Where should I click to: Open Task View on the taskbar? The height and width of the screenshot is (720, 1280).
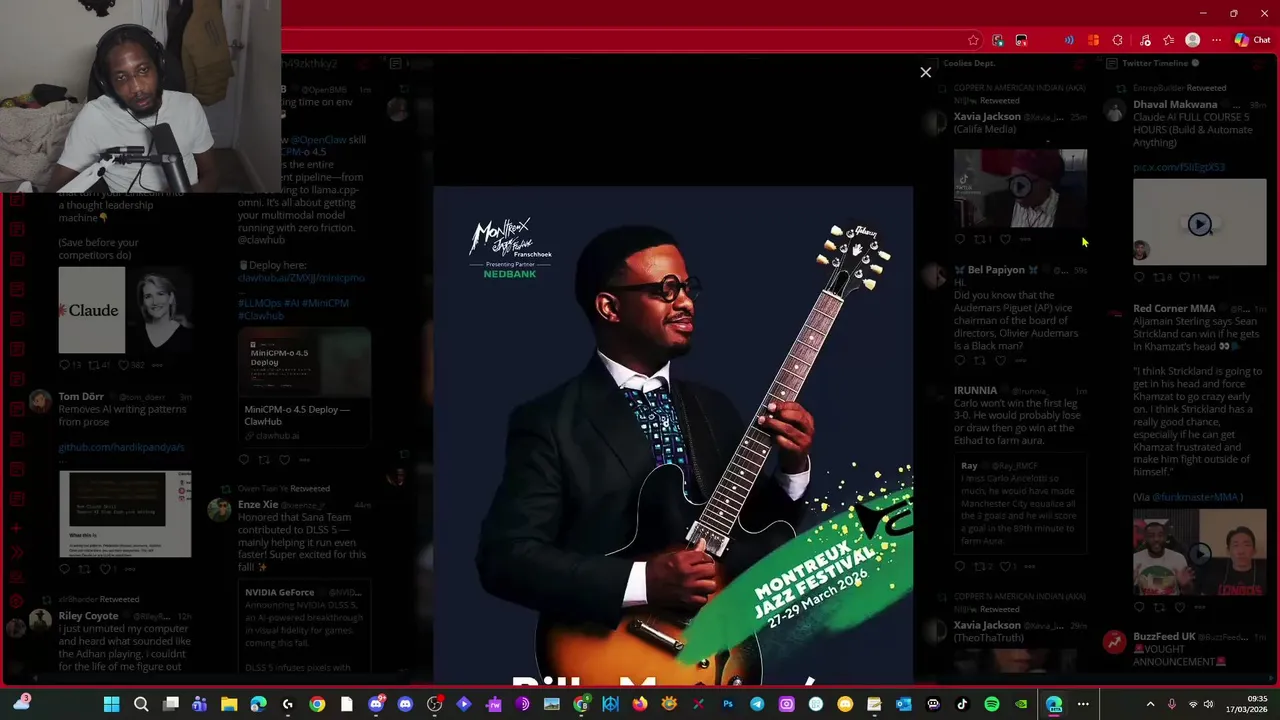pyautogui.click(x=171, y=704)
